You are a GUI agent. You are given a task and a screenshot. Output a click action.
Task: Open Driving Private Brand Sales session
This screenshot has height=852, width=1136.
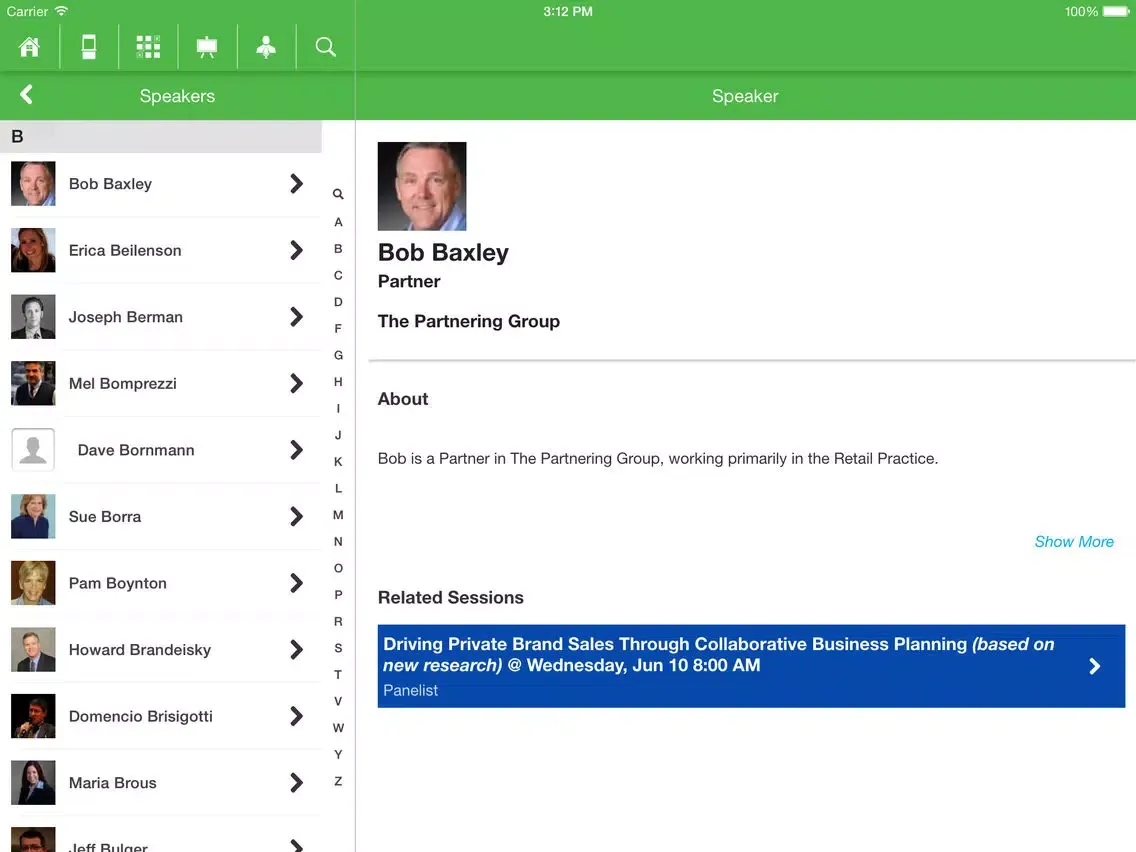pos(751,667)
